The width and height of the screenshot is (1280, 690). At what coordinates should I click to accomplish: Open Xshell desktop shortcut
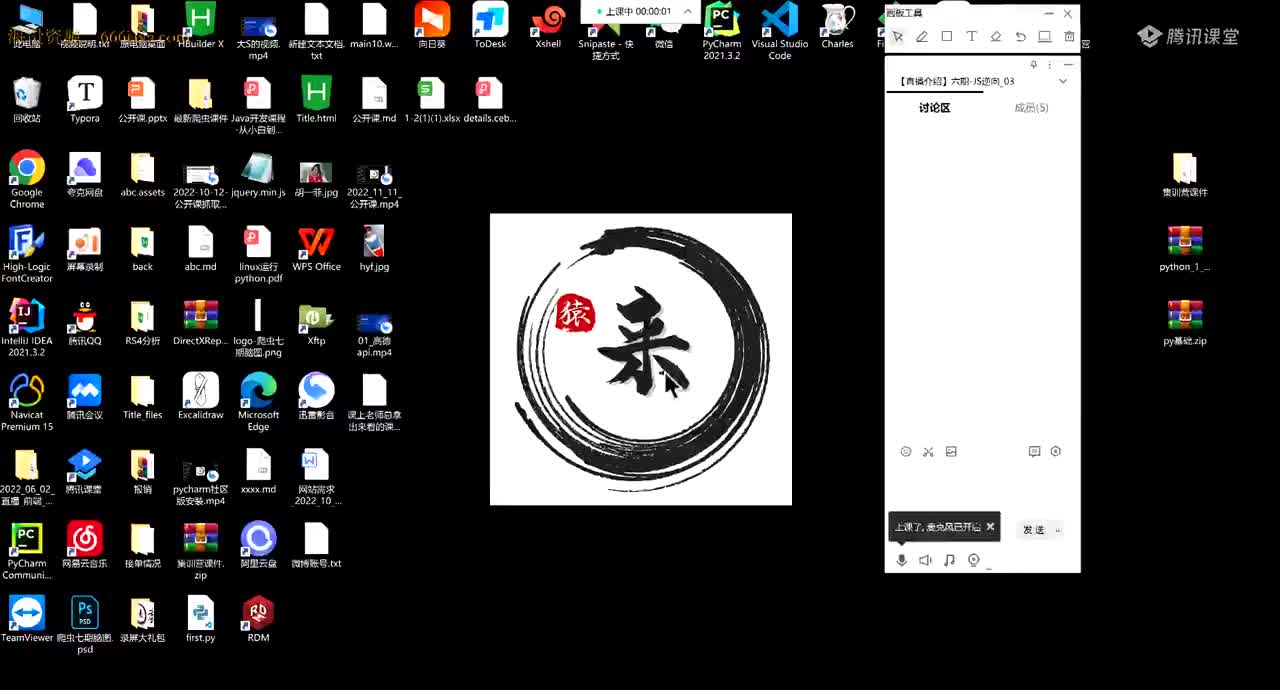[548, 26]
